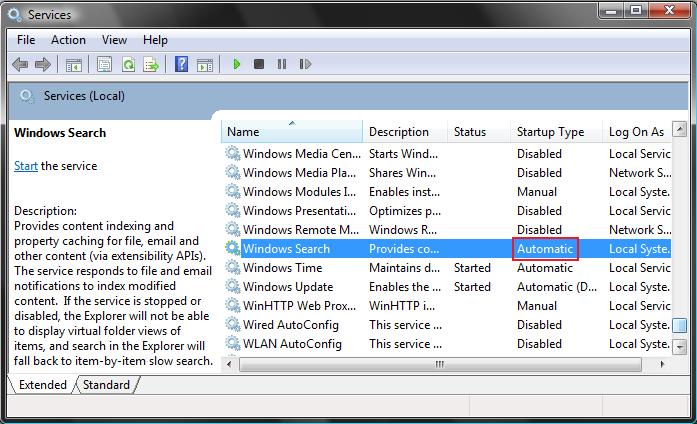Click gear icon of Windows Time row
Screen dimensions: 697x424
(x=232, y=268)
